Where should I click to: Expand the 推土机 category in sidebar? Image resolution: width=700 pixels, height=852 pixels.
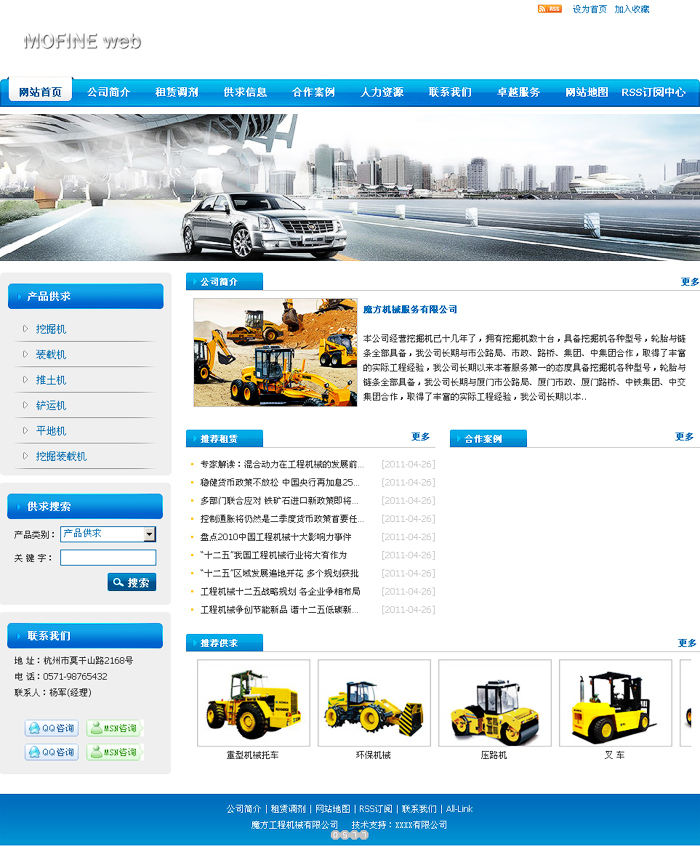tap(51, 380)
